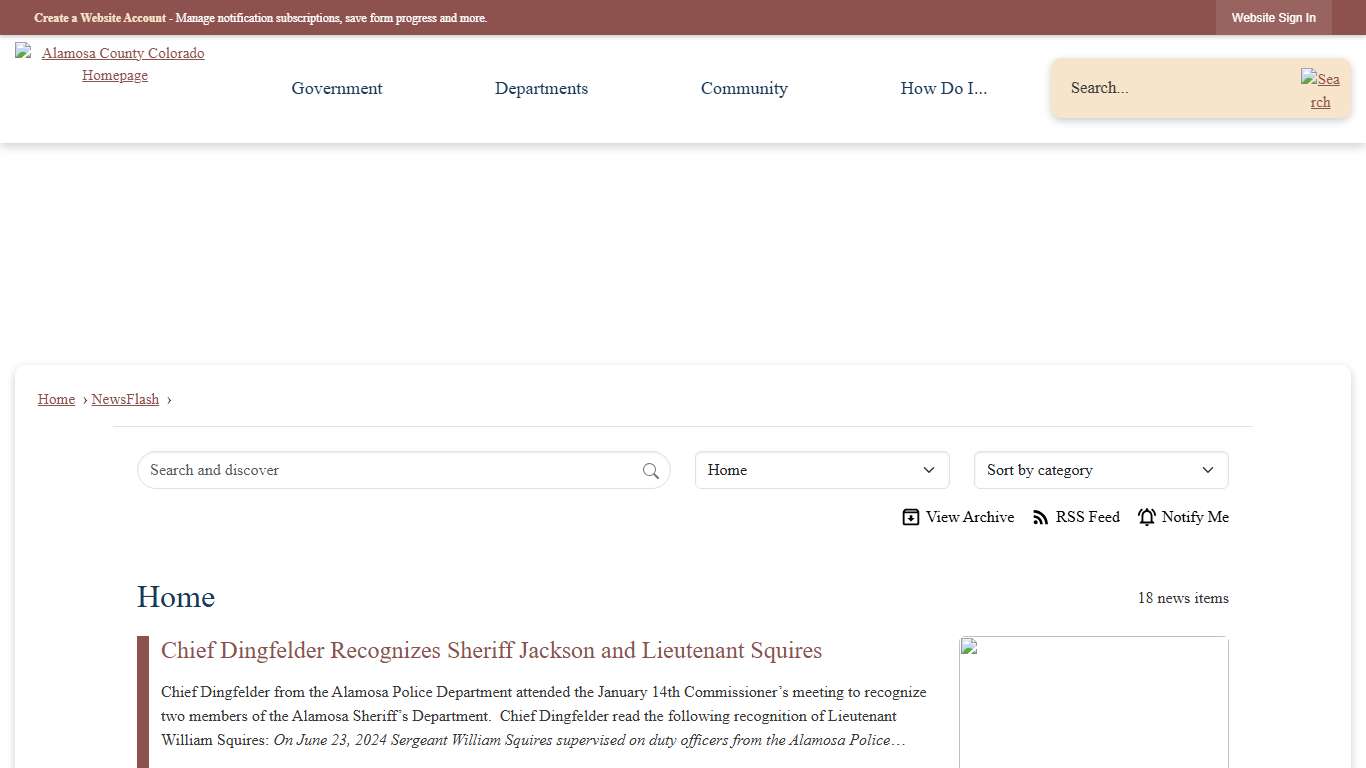Open the Government menu
The width and height of the screenshot is (1366, 768).
[337, 88]
